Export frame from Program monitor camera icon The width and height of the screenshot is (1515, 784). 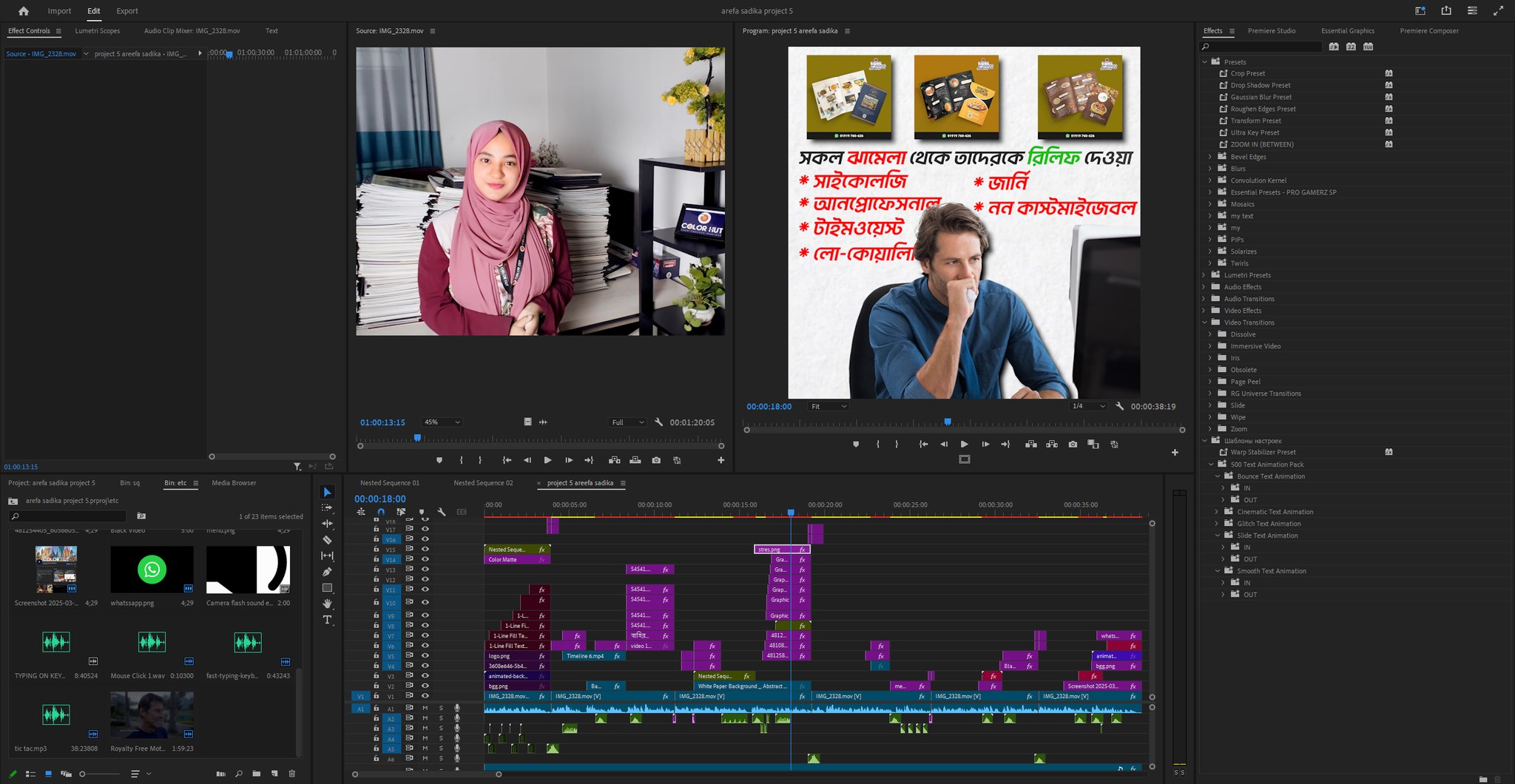pos(1073,444)
